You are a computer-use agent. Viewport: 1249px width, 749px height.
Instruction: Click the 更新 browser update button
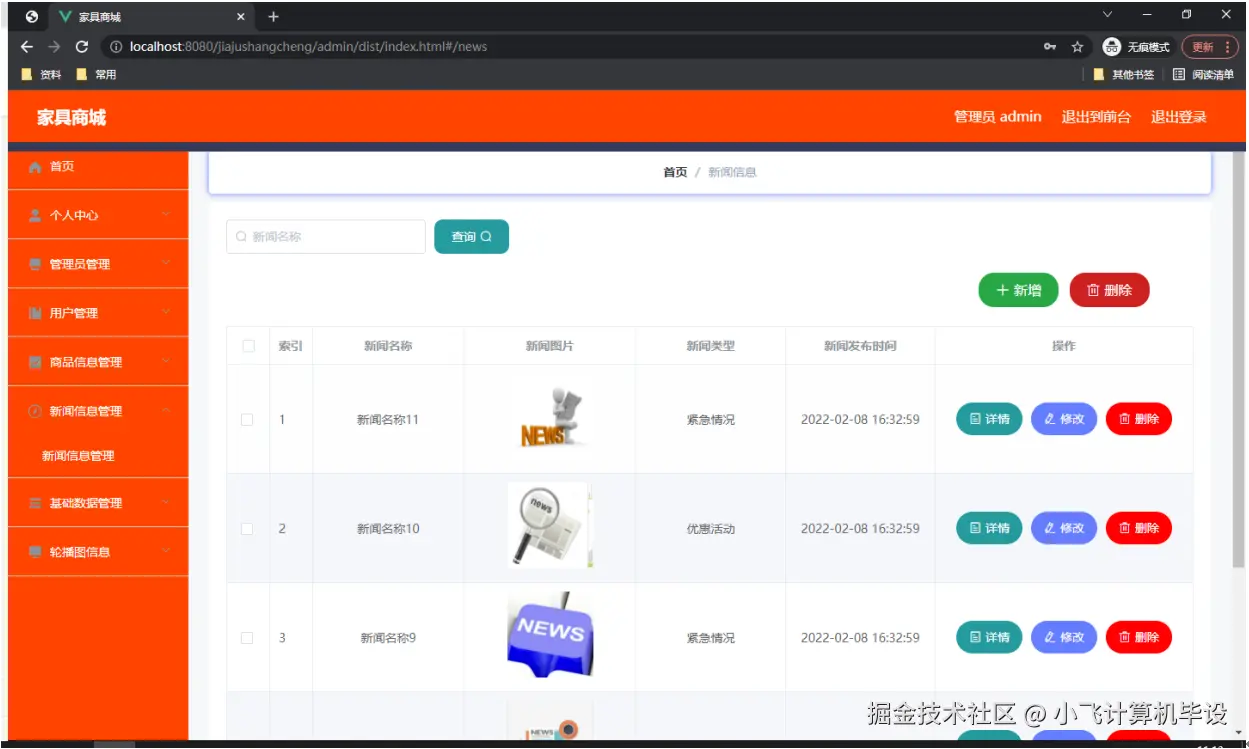[x=1210, y=47]
